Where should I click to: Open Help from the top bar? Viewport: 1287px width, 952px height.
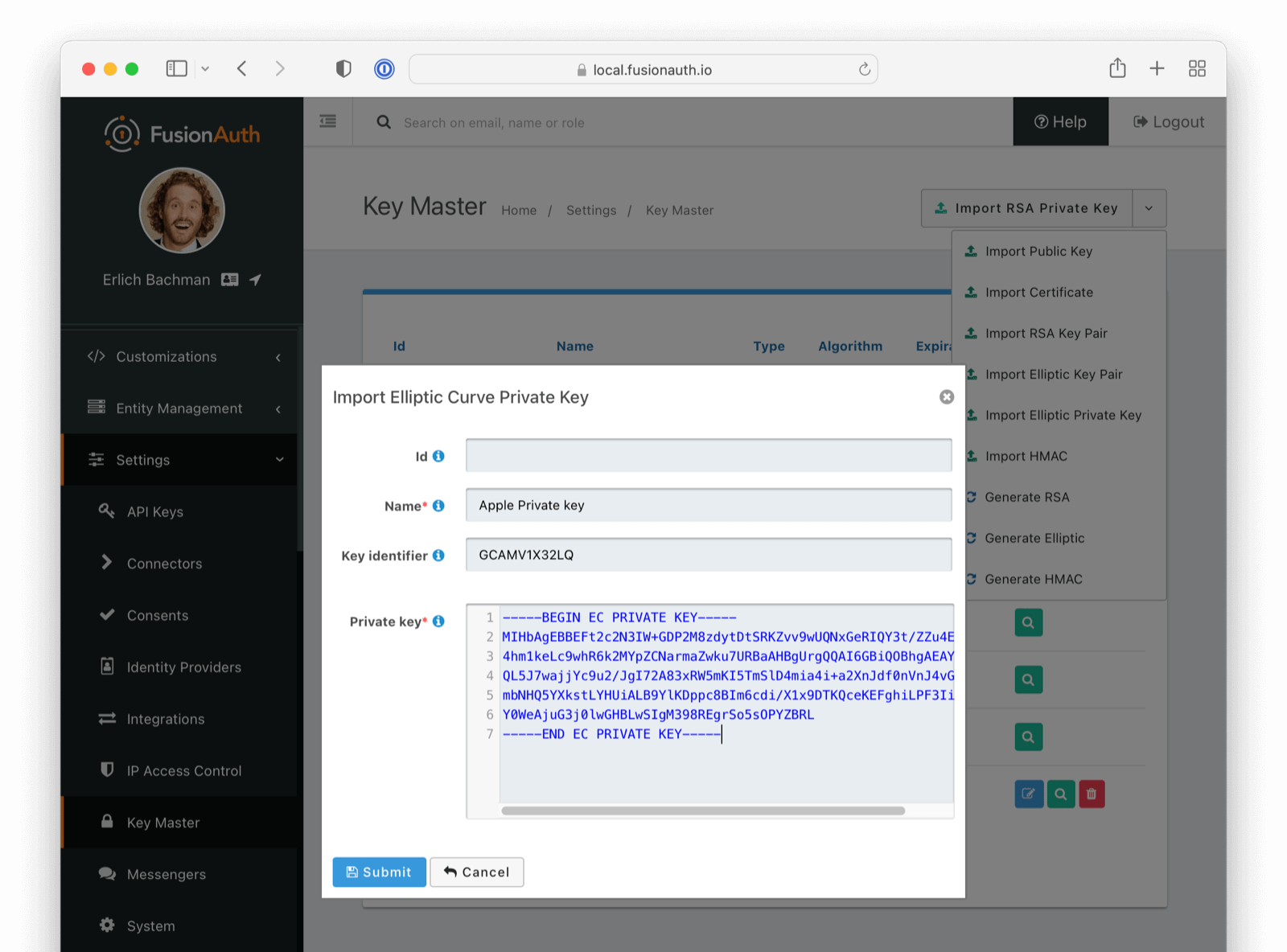(x=1060, y=121)
